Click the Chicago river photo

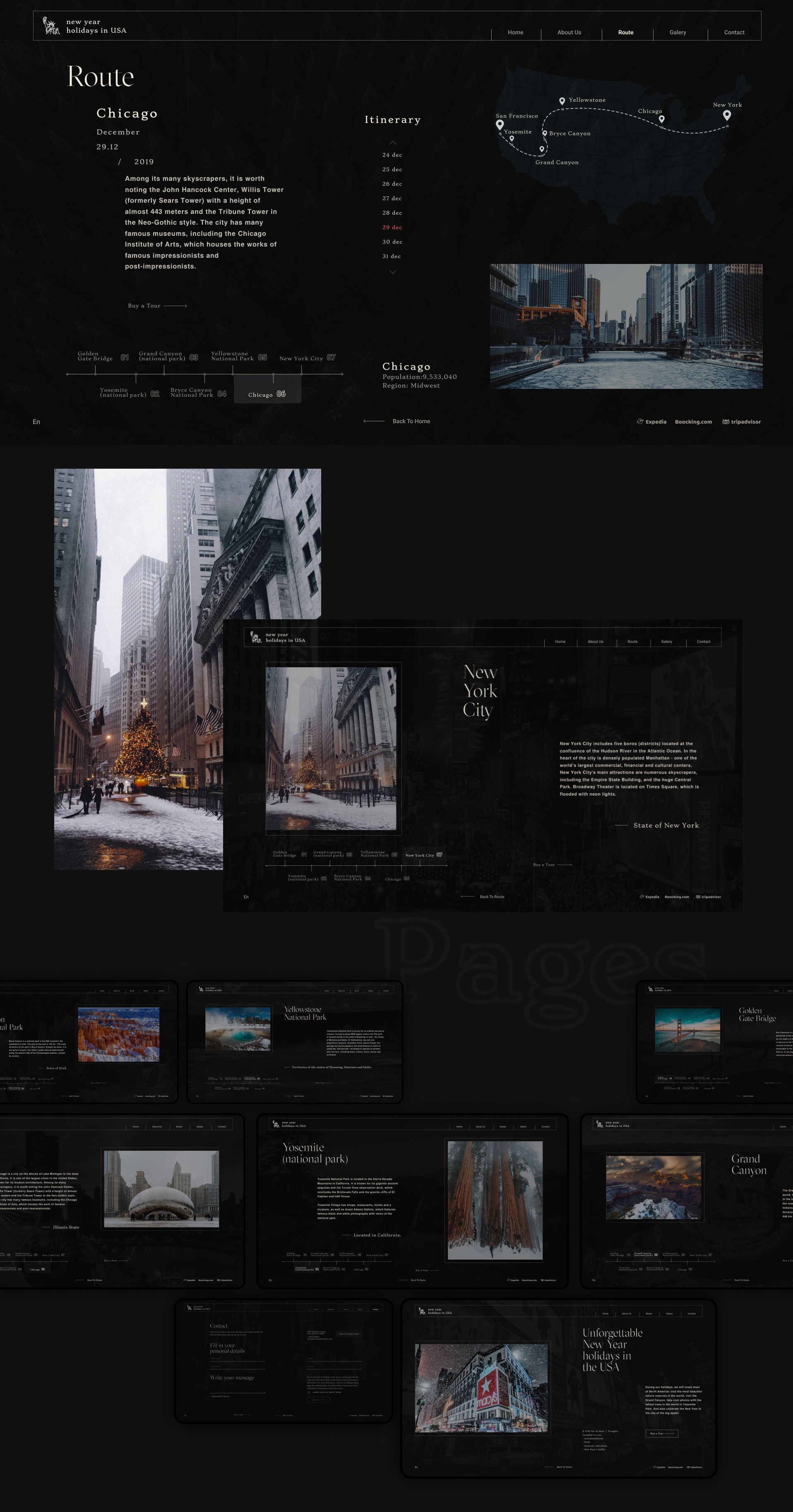coord(626,326)
